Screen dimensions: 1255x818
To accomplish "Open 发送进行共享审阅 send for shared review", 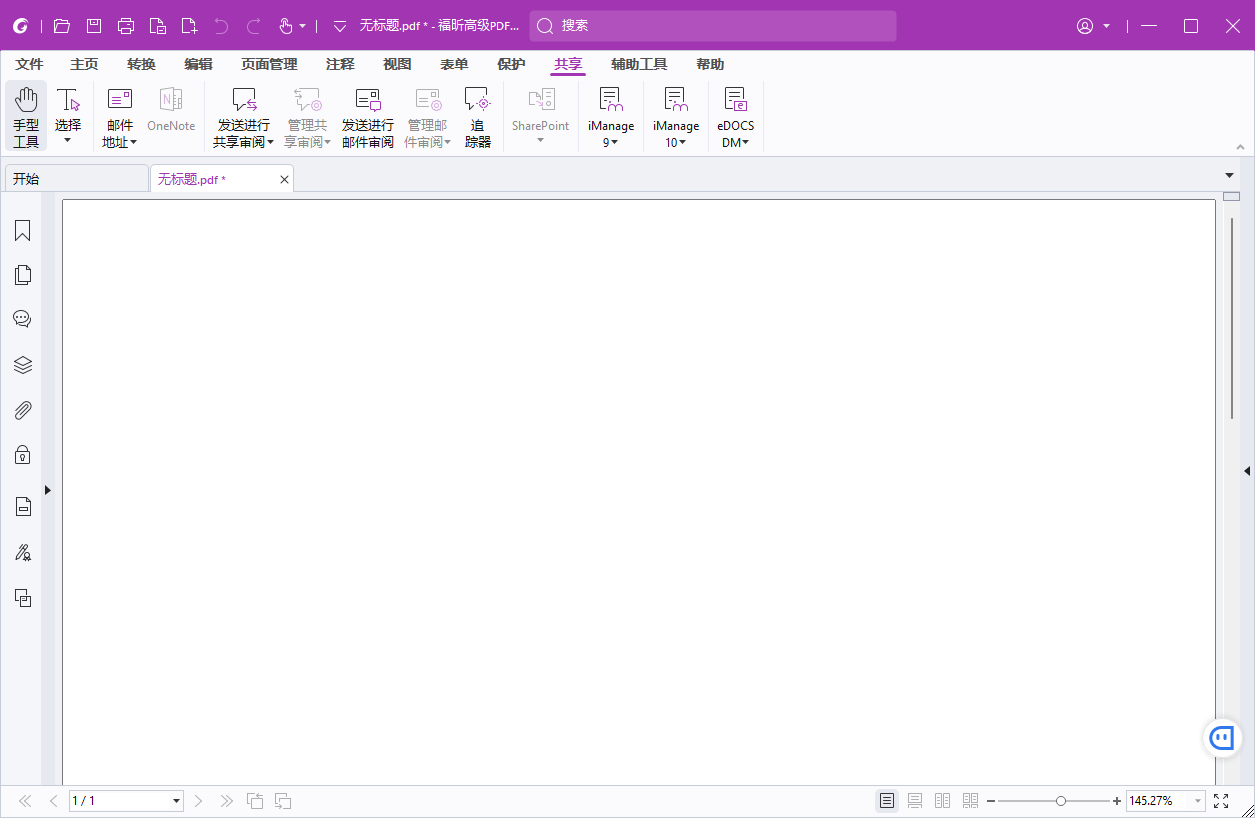I will (x=243, y=116).
